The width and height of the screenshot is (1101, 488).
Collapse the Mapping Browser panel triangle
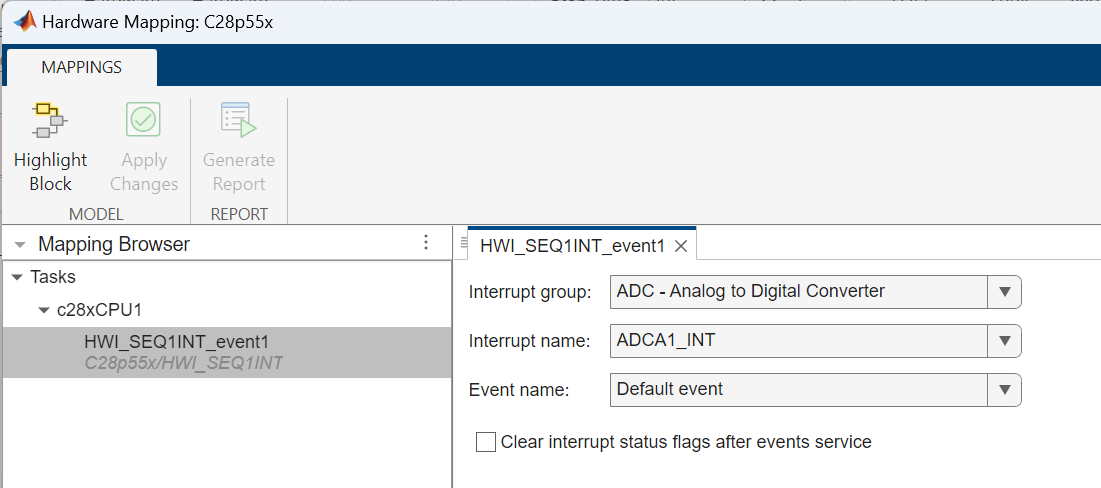[x=20, y=244]
